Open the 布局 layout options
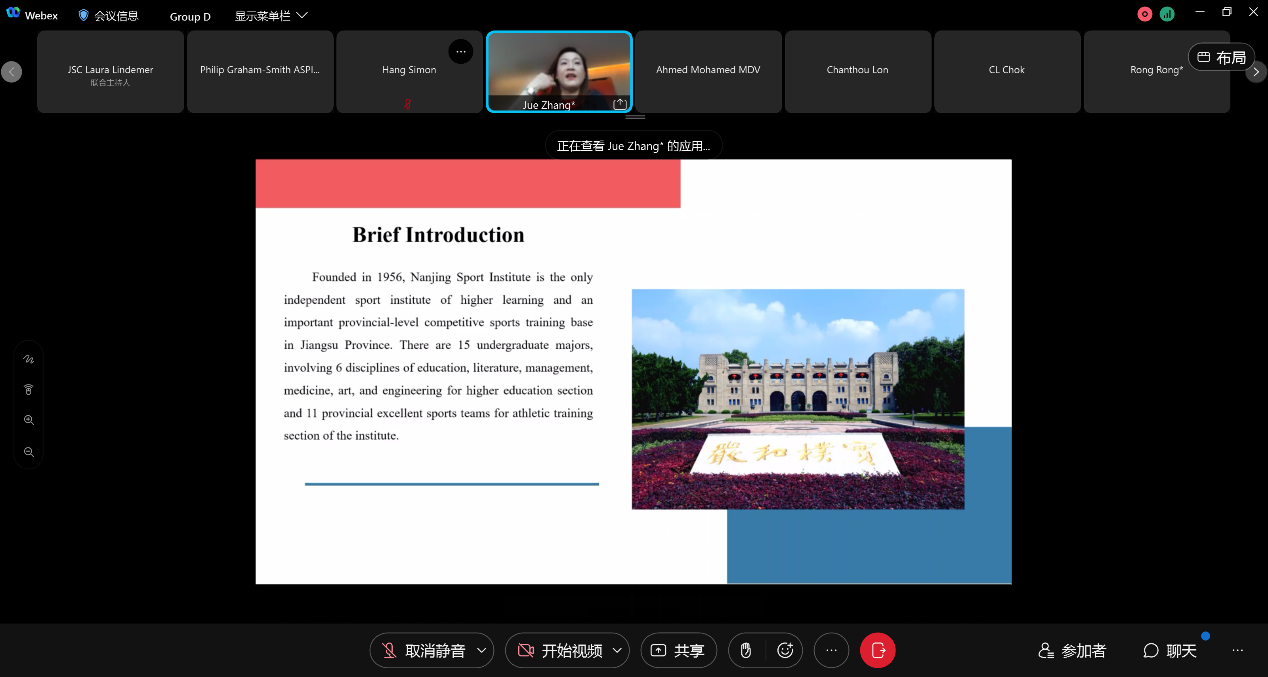 (x=1221, y=57)
